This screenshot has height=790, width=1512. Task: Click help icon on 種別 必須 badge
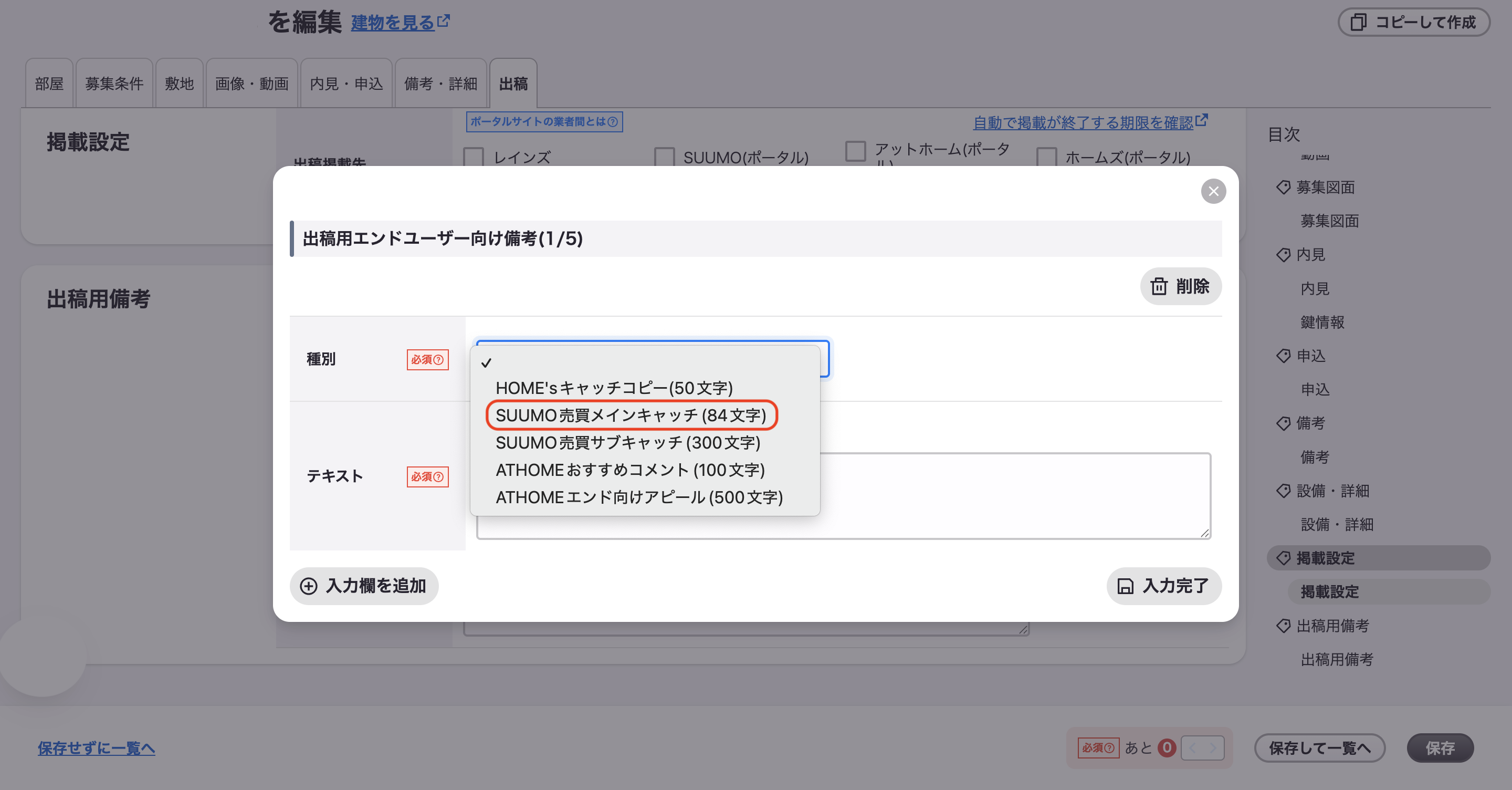(438, 359)
